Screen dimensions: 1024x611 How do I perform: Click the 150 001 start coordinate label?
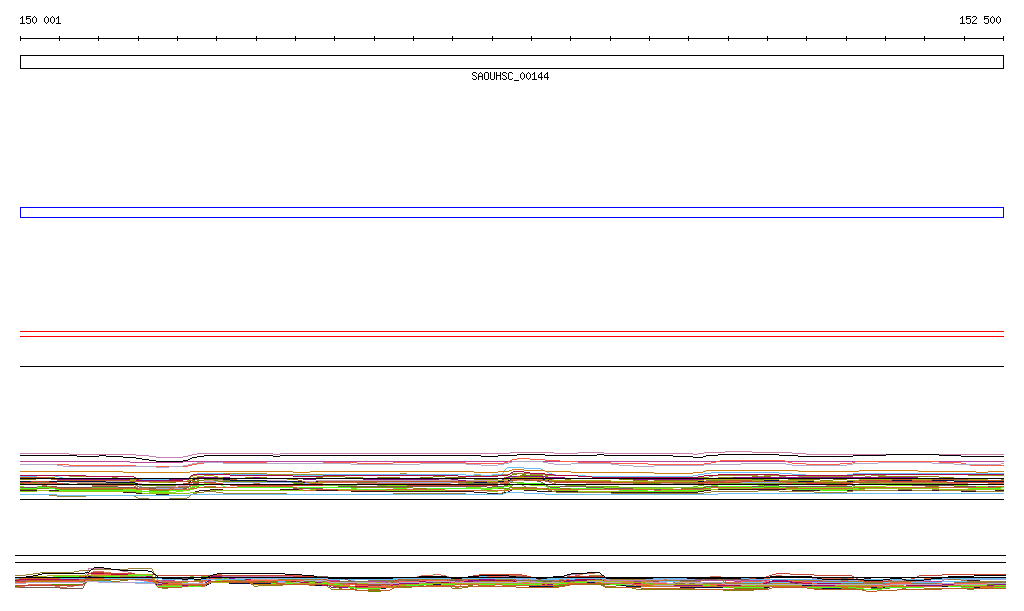point(40,20)
